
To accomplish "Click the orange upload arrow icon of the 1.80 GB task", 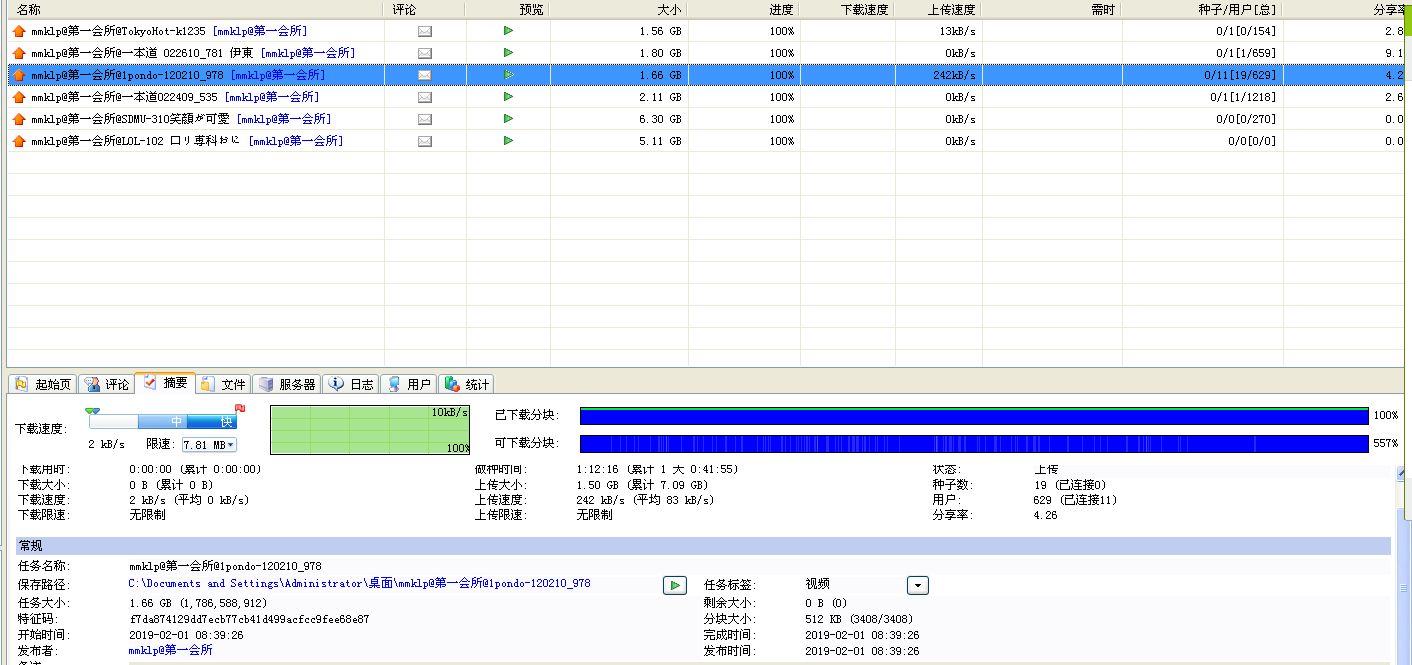I will [18, 53].
